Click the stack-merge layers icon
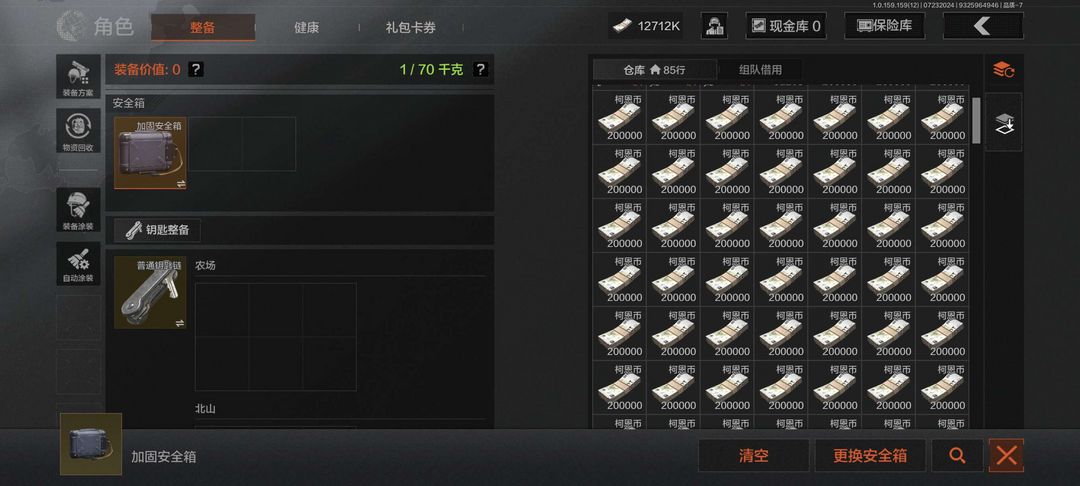Screen dimensions: 1080x486 (x=1004, y=123)
